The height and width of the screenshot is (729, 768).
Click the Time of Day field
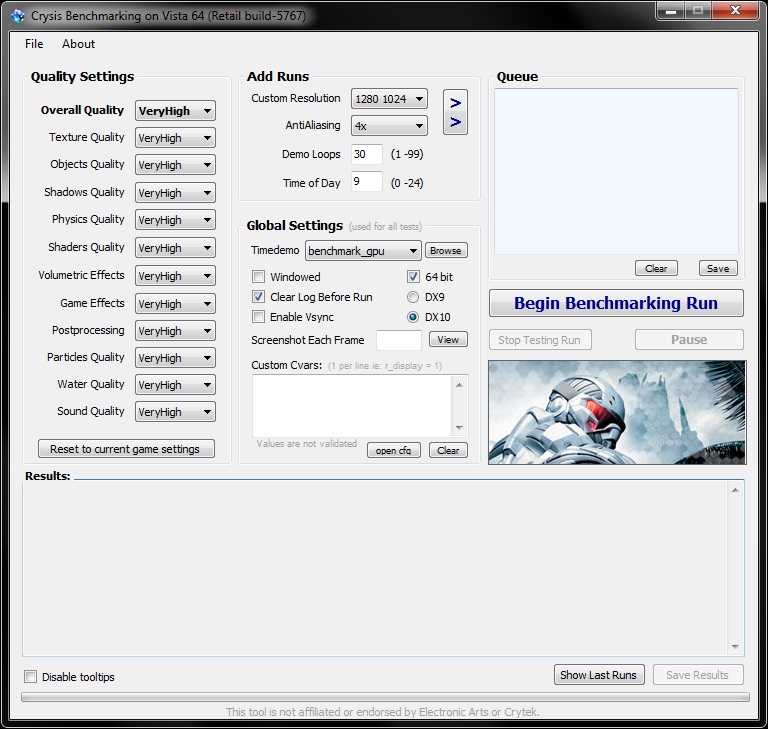(x=366, y=182)
